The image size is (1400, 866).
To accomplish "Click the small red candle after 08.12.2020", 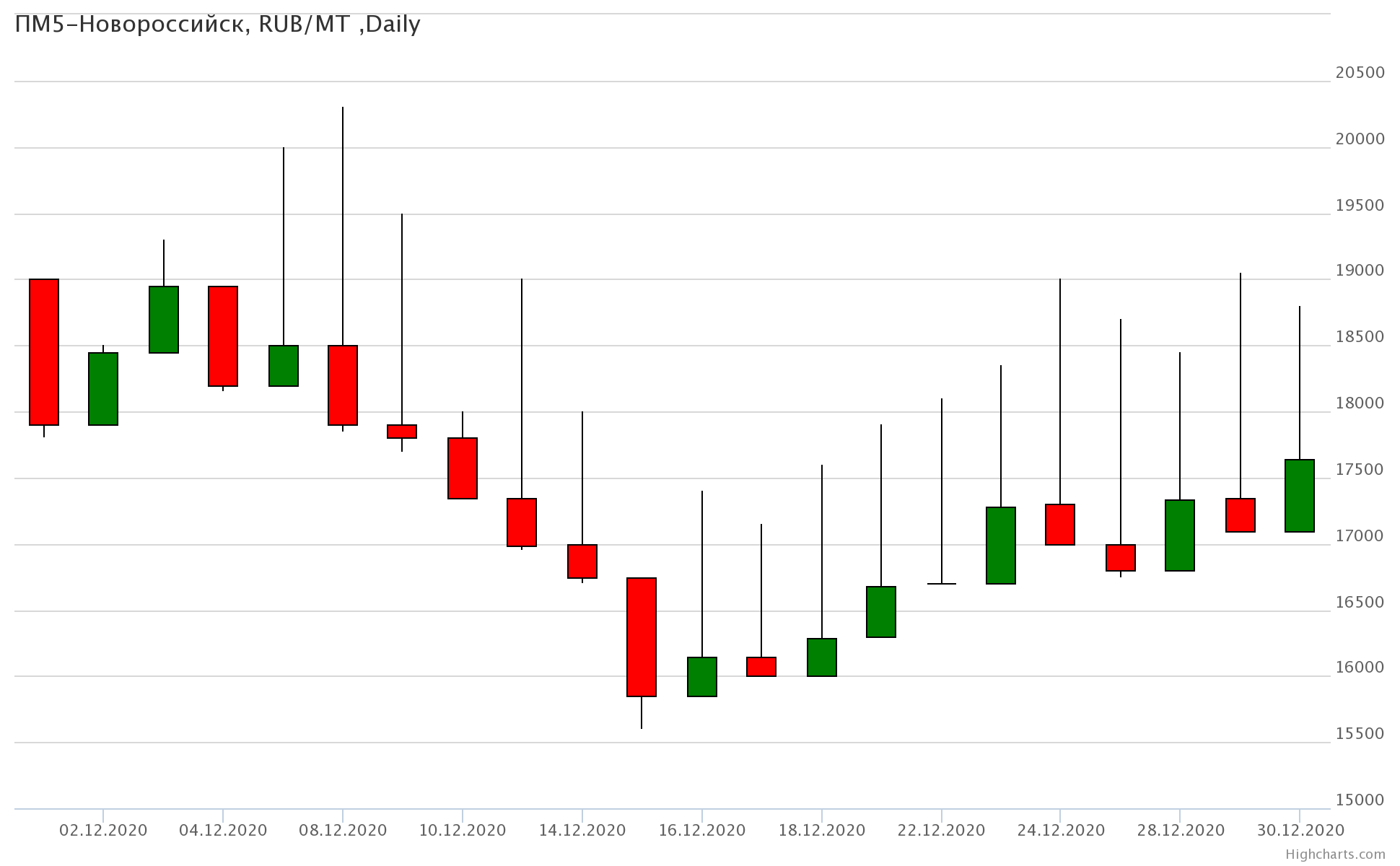I will click(402, 431).
